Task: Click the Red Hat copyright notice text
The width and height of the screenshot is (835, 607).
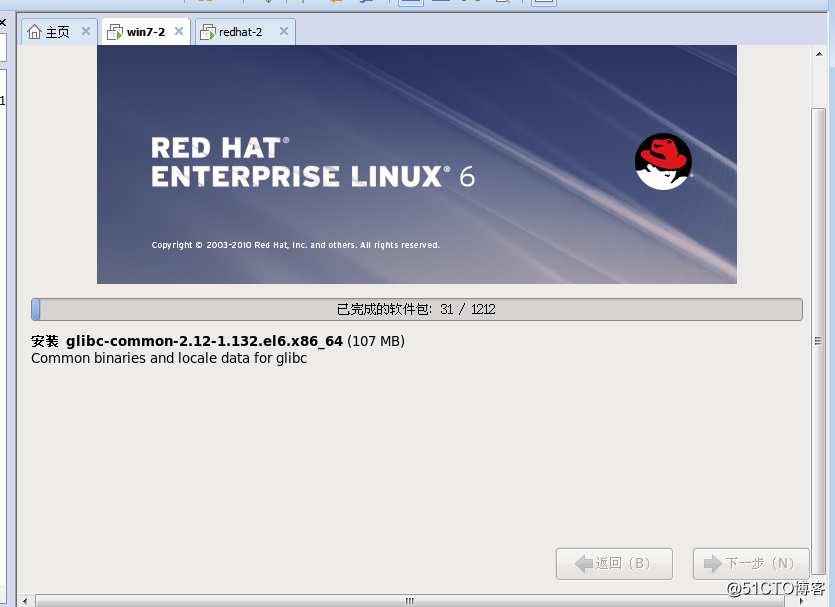Action: [x=296, y=245]
